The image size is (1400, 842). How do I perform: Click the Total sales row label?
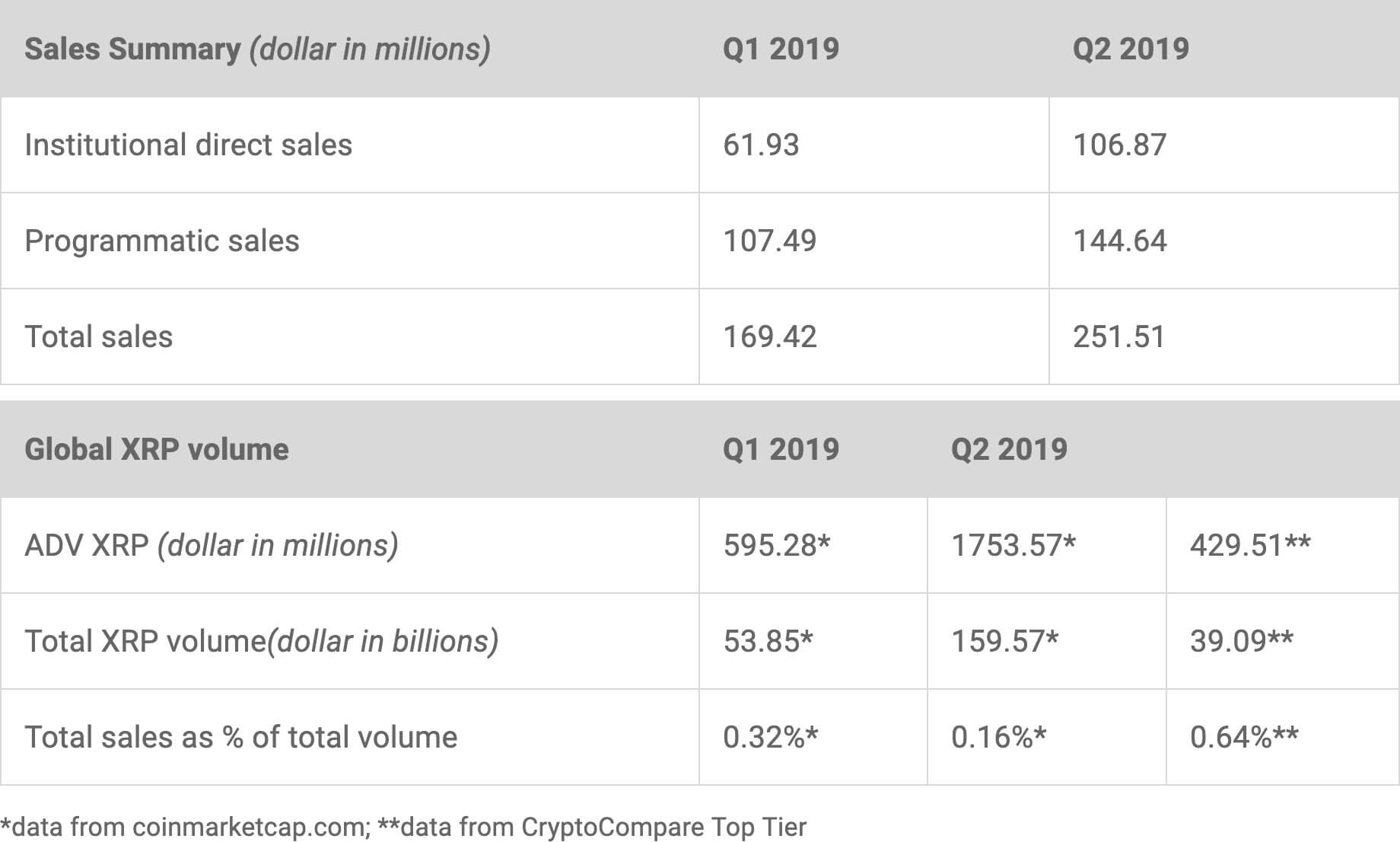click(99, 336)
